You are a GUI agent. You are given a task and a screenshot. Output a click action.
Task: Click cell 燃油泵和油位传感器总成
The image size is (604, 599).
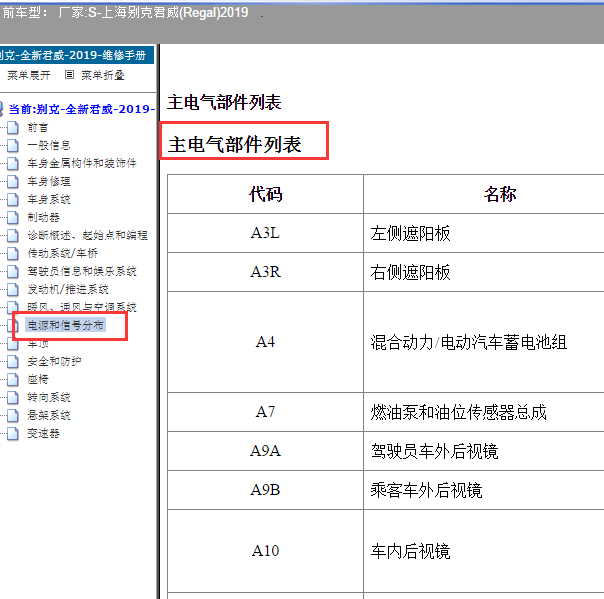point(484,412)
